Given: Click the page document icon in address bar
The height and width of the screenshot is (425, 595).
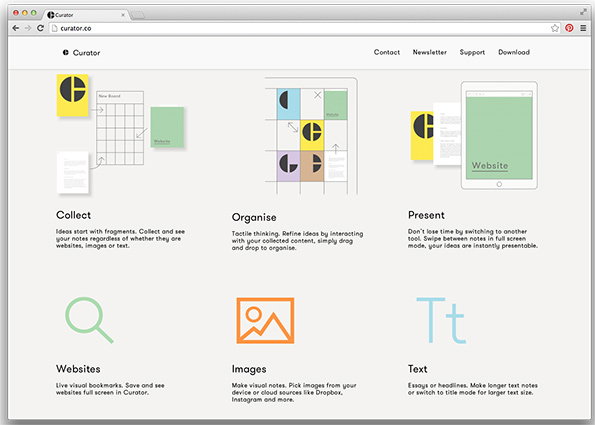Looking at the screenshot, I should pyautogui.click(x=55, y=28).
